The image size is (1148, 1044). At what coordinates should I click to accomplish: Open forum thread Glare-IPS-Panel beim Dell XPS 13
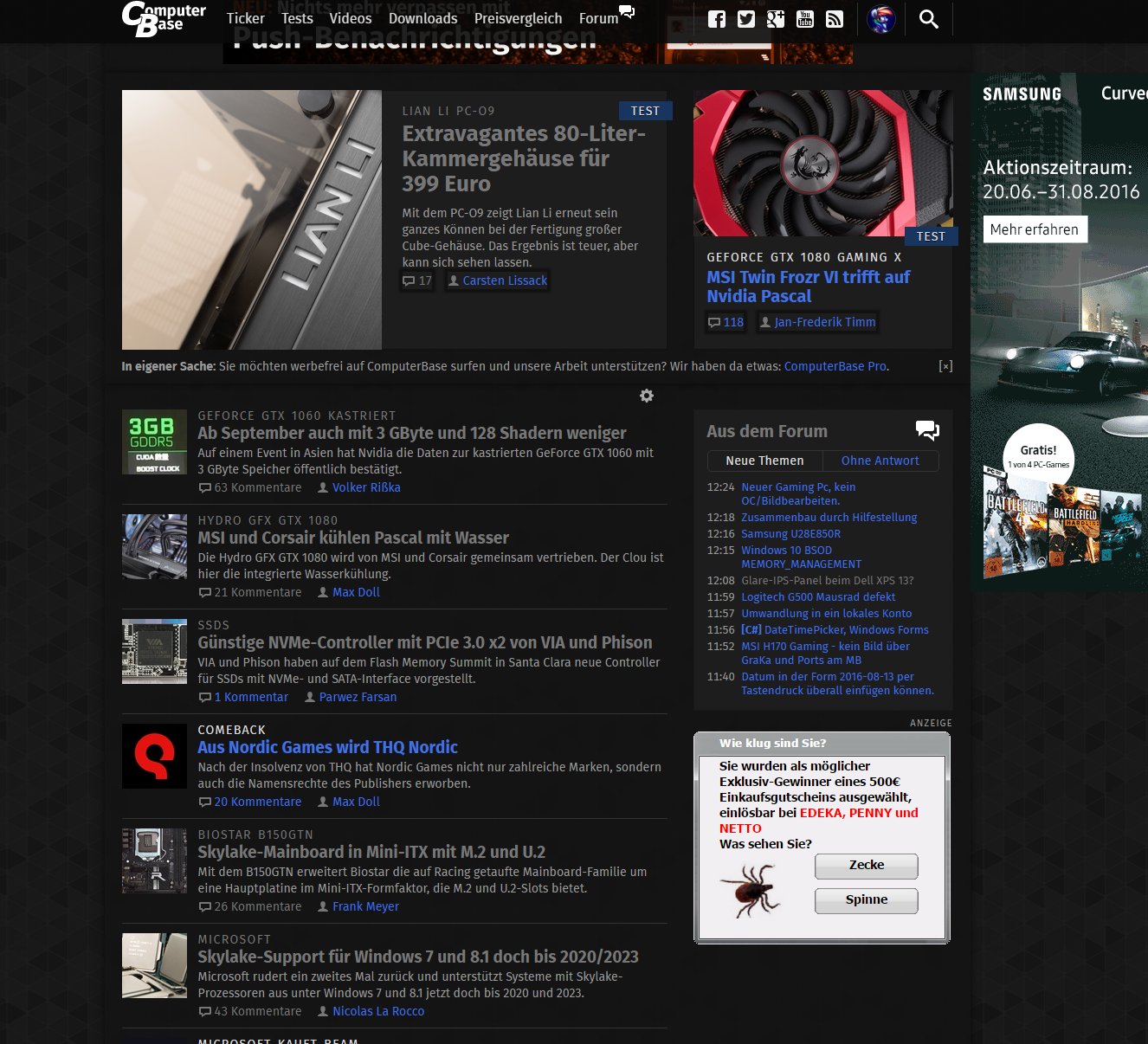click(828, 581)
